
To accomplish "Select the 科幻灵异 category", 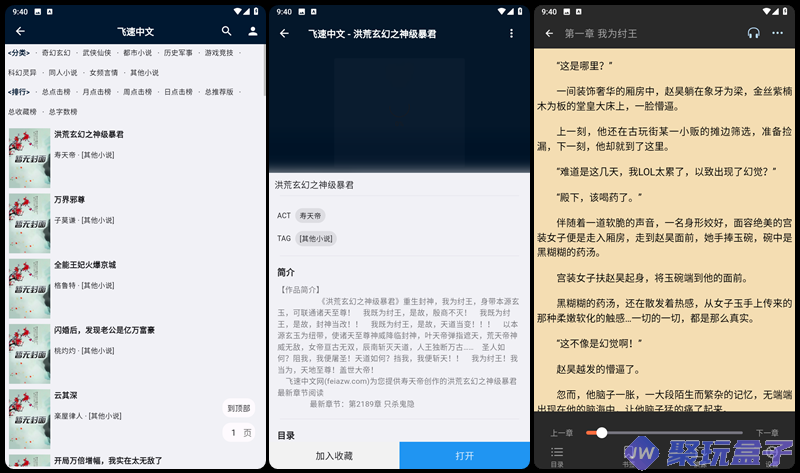I will pos(22,72).
